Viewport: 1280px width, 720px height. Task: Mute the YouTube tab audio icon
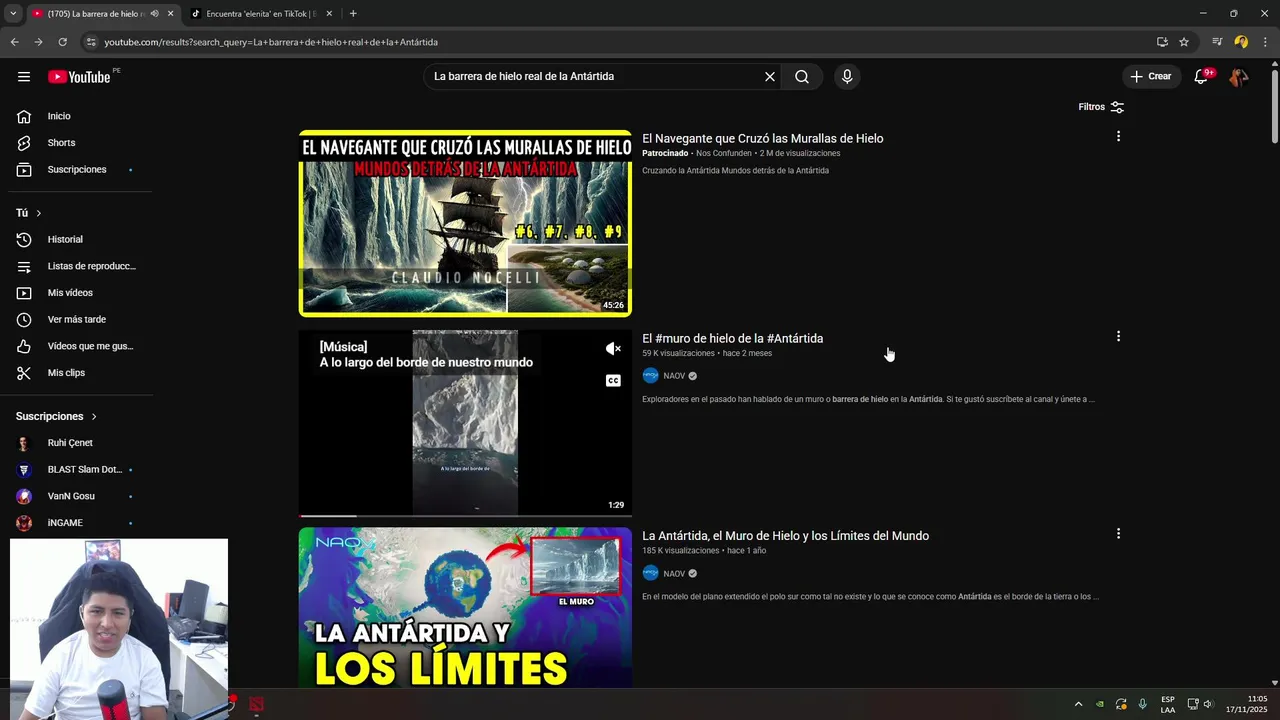(154, 14)
